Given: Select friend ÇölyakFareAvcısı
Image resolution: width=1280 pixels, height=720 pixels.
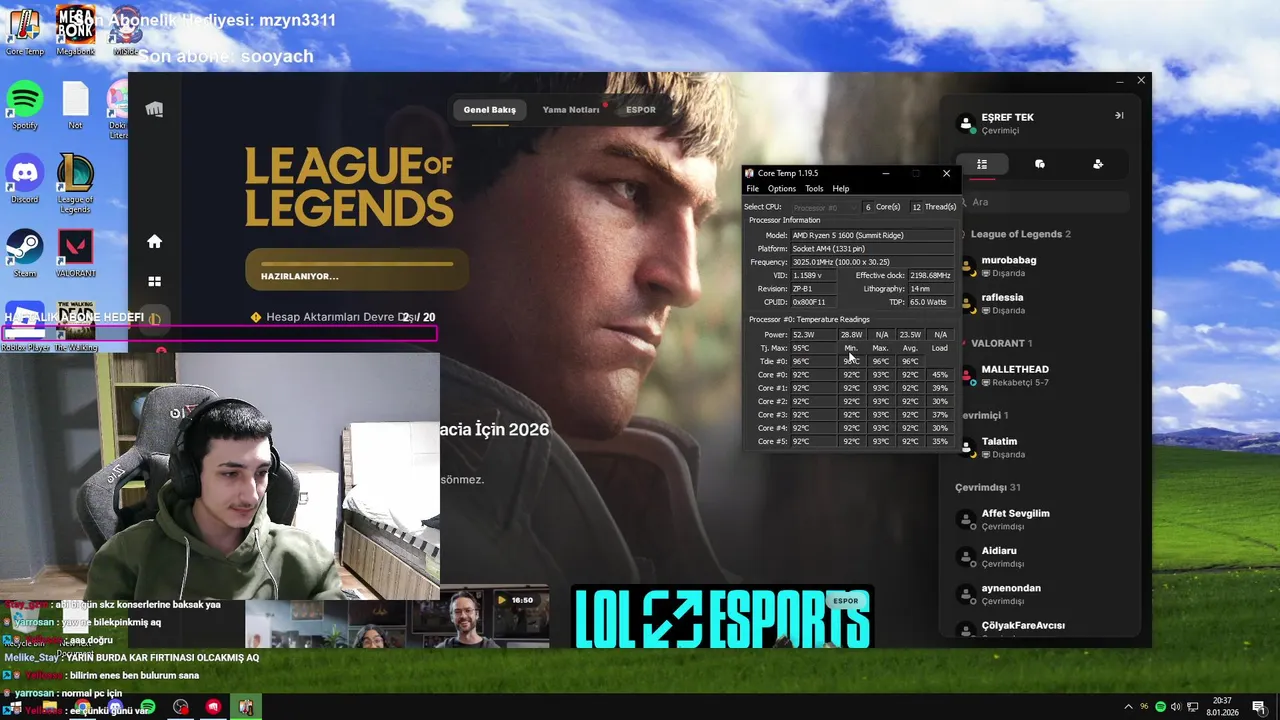Looking at the screenshot, I should coord(1040,629).
